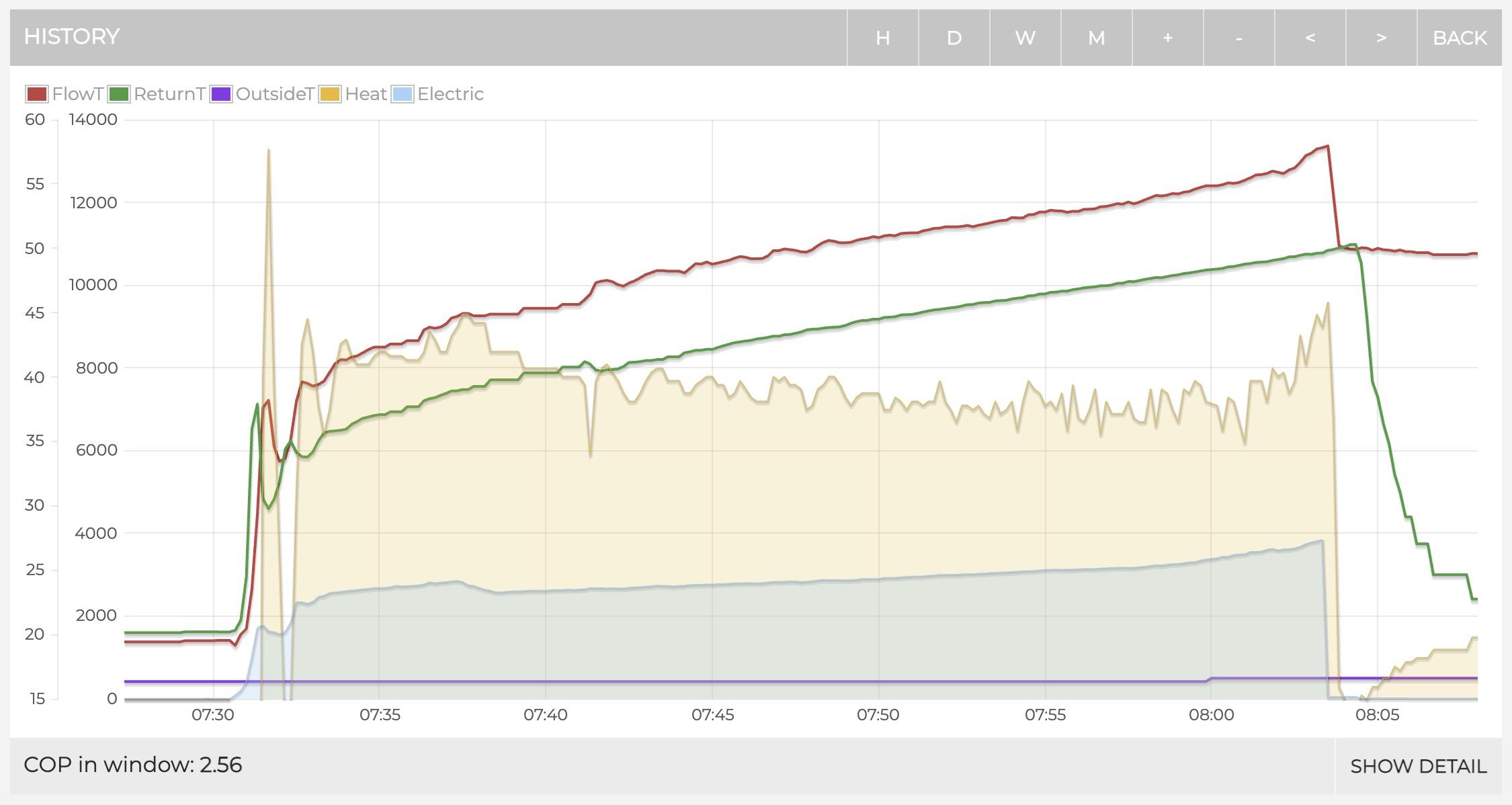Click the green ReturnT legend swatch
Viewport: 1512px width, 805px height.
(x=119, y=94)
